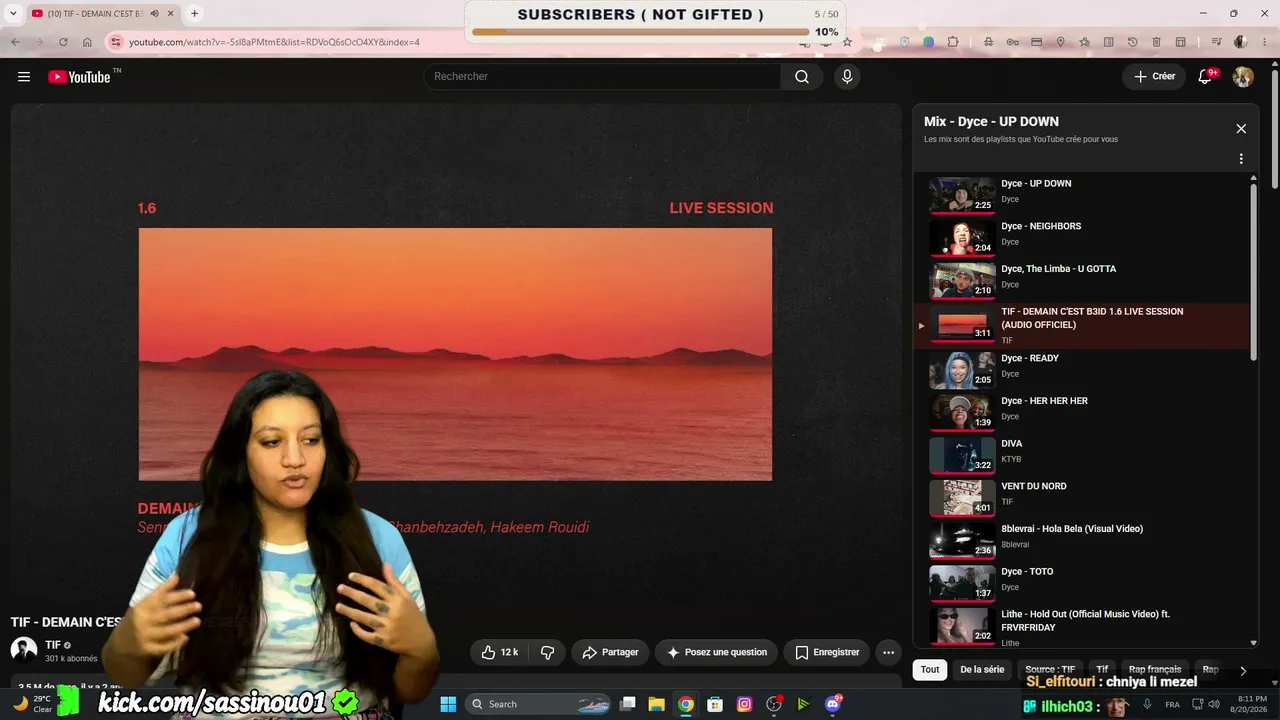
Task: Open the tab search dropdown arrow
Action: (x=13, y=13)
